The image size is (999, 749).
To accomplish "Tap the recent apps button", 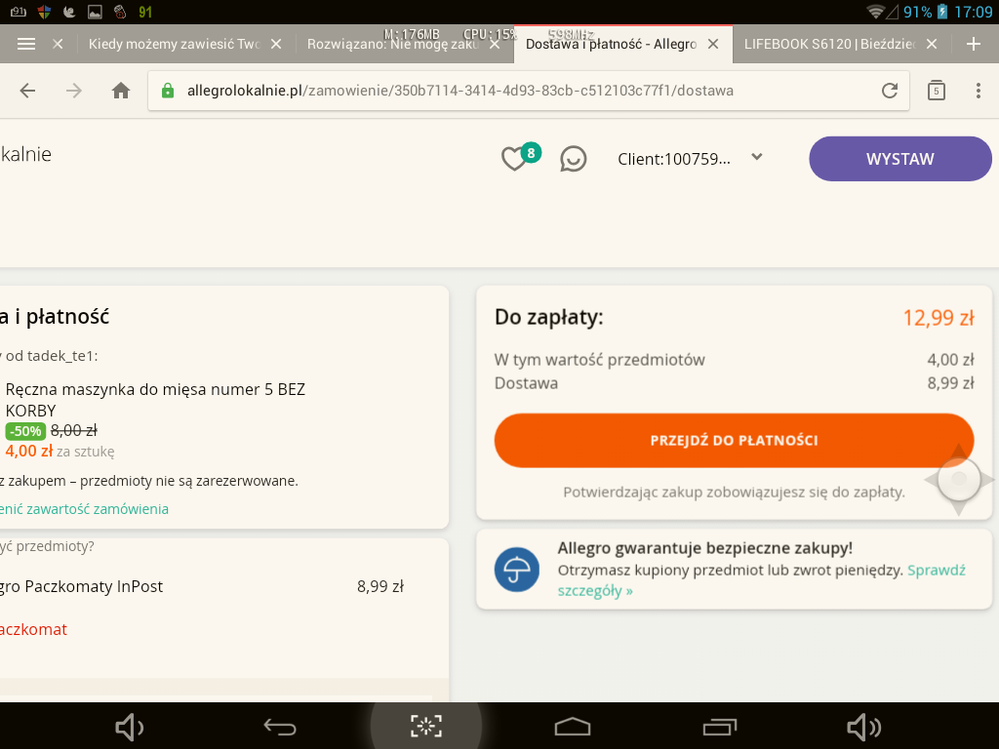I will (719, 727).
